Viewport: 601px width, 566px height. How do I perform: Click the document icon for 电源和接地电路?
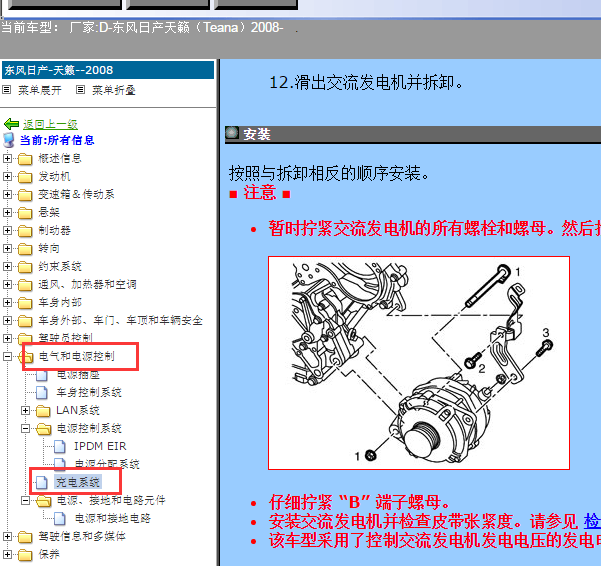pos(60,518)
